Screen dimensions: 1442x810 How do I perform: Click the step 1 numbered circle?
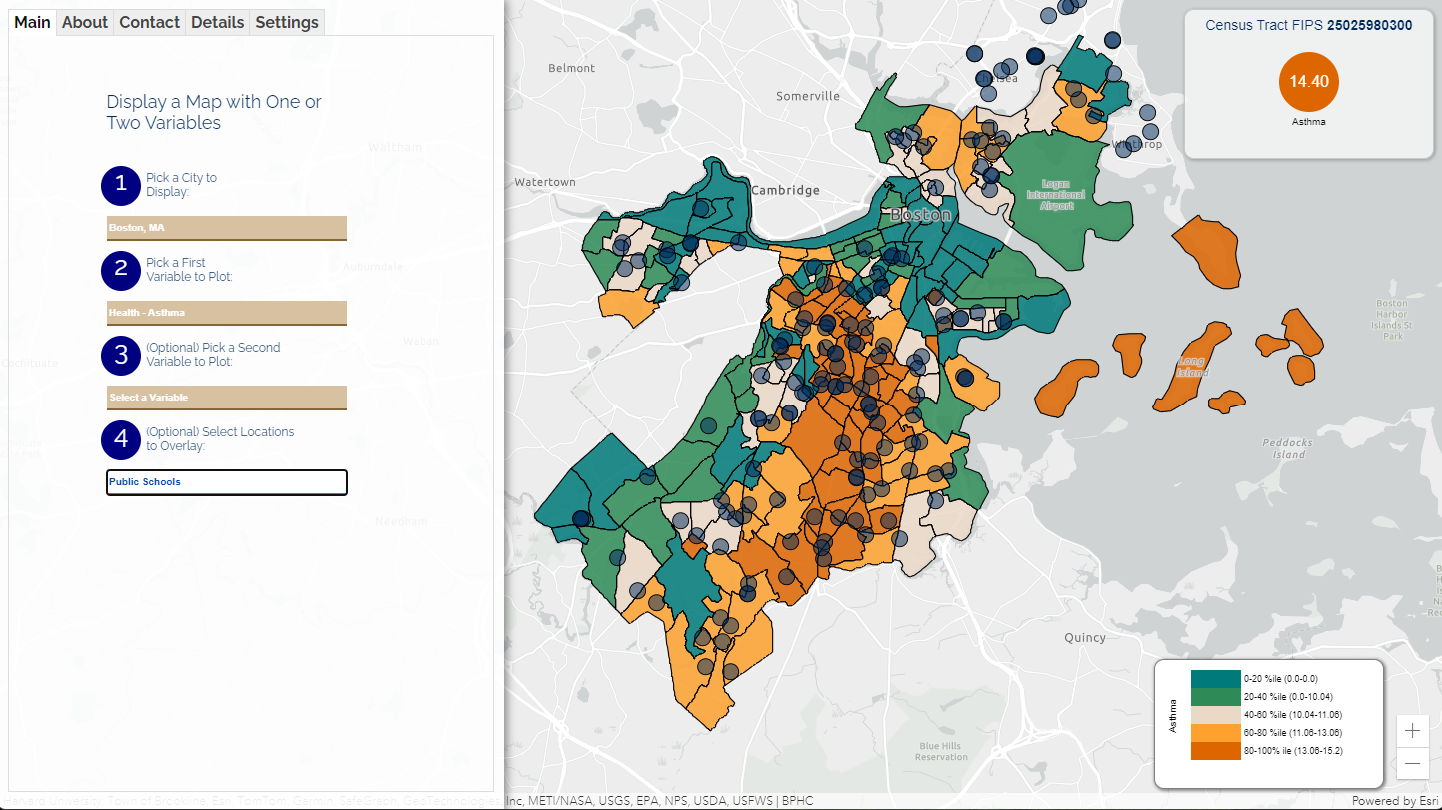(121, 185)
